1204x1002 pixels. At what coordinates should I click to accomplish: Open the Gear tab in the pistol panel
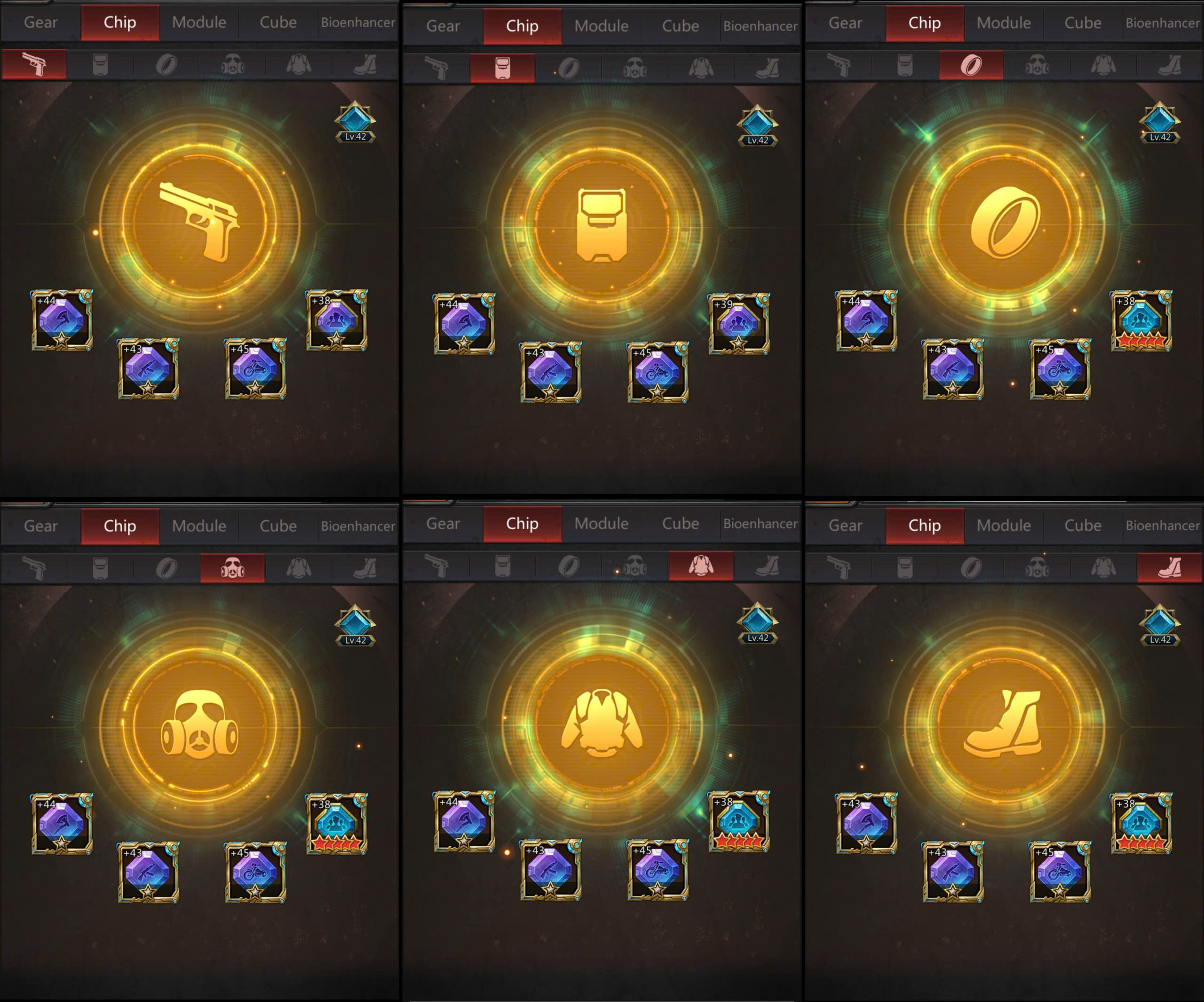(41, 23)
